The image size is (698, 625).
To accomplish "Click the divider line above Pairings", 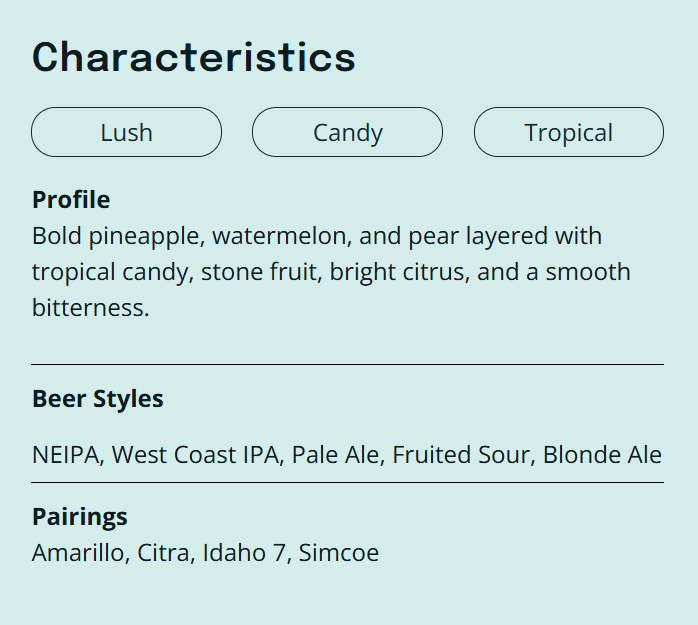I will tap(347, 482).
